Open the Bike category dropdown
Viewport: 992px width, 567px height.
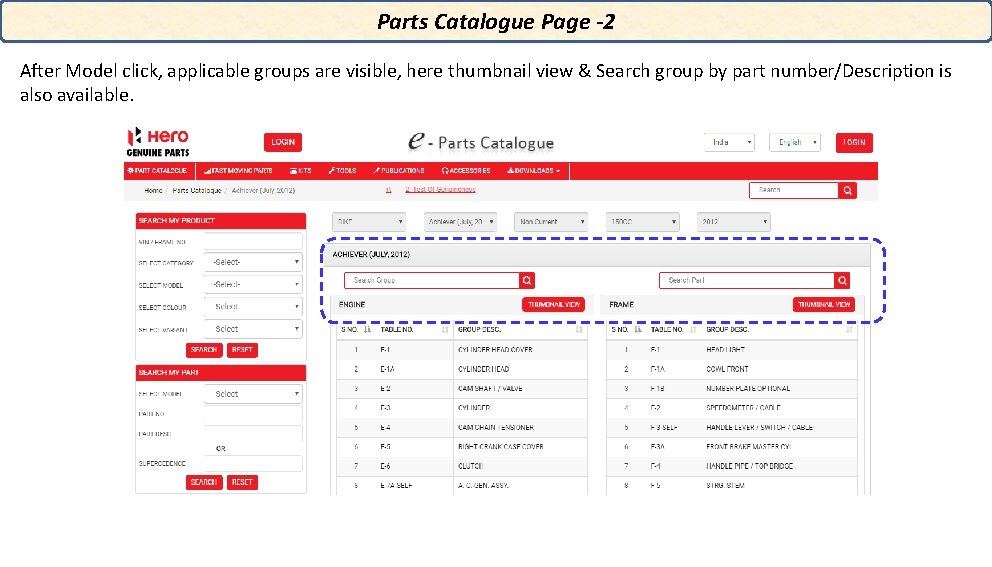(x=368, y=222)
